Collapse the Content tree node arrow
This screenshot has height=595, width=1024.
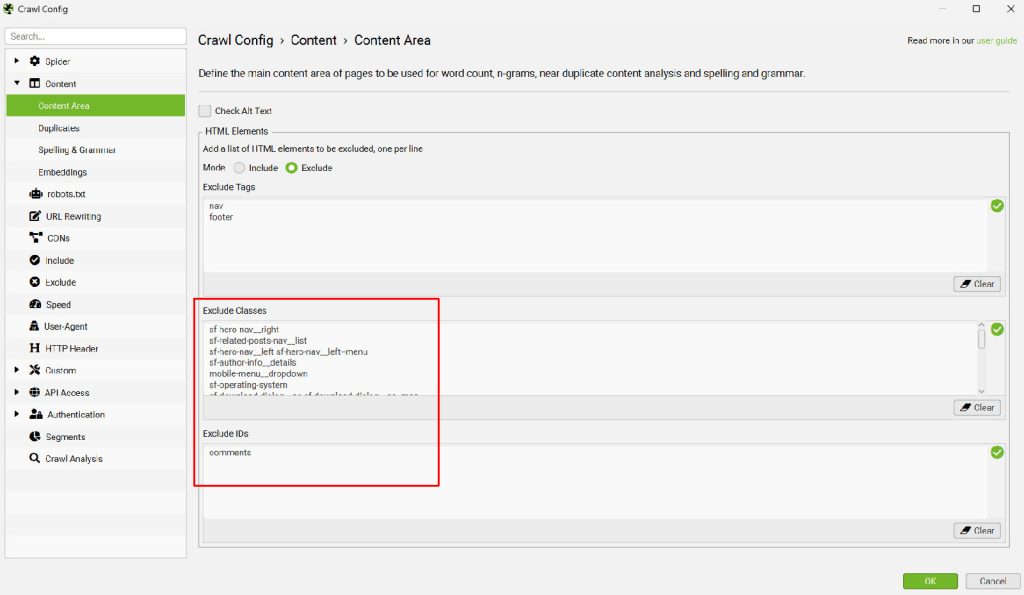[x=16, y=83]
